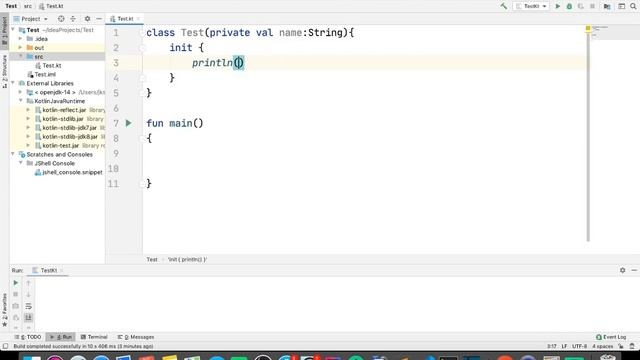
Task: Click the down arrow in the Run panel
Action: coord(29,294)
